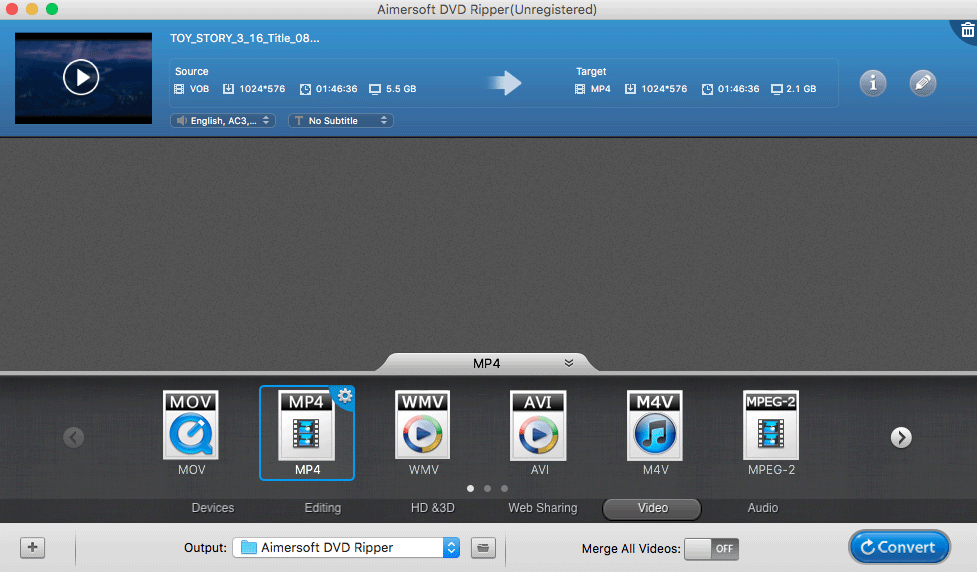
Task: Click the Merge All Videos label
Action: click(631, 548)
